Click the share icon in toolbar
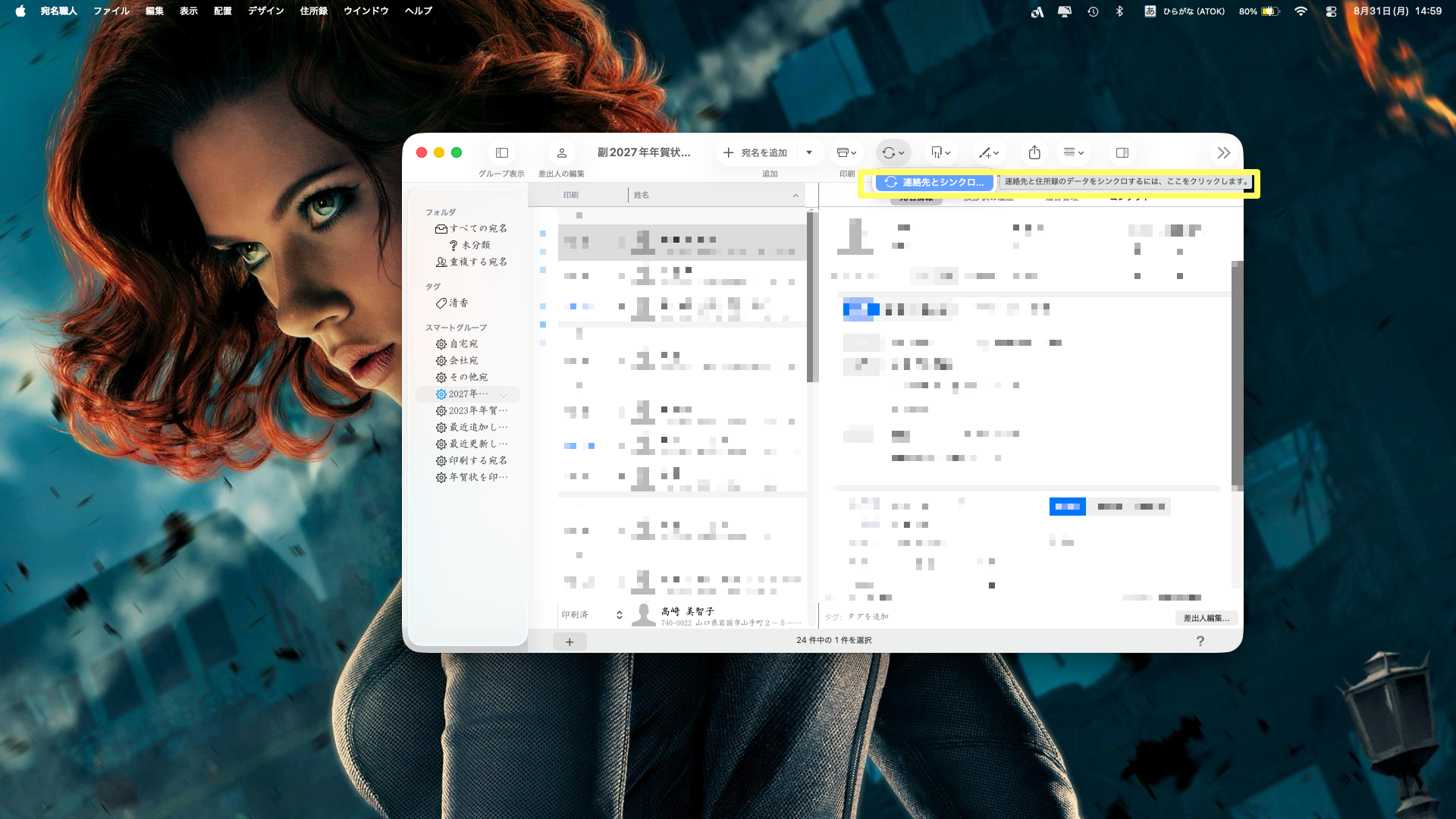The height and width of the screenshot is (819, 1456). pyautogui.click(x=1034, y=152)
